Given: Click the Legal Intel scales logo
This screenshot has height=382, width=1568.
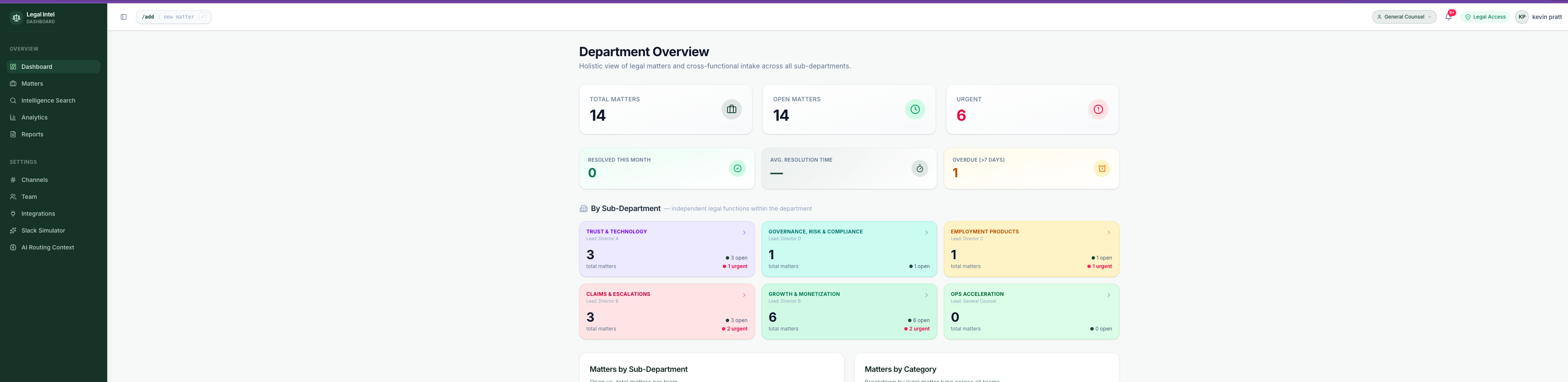Looking at the screenshot, I should [16, 18].
